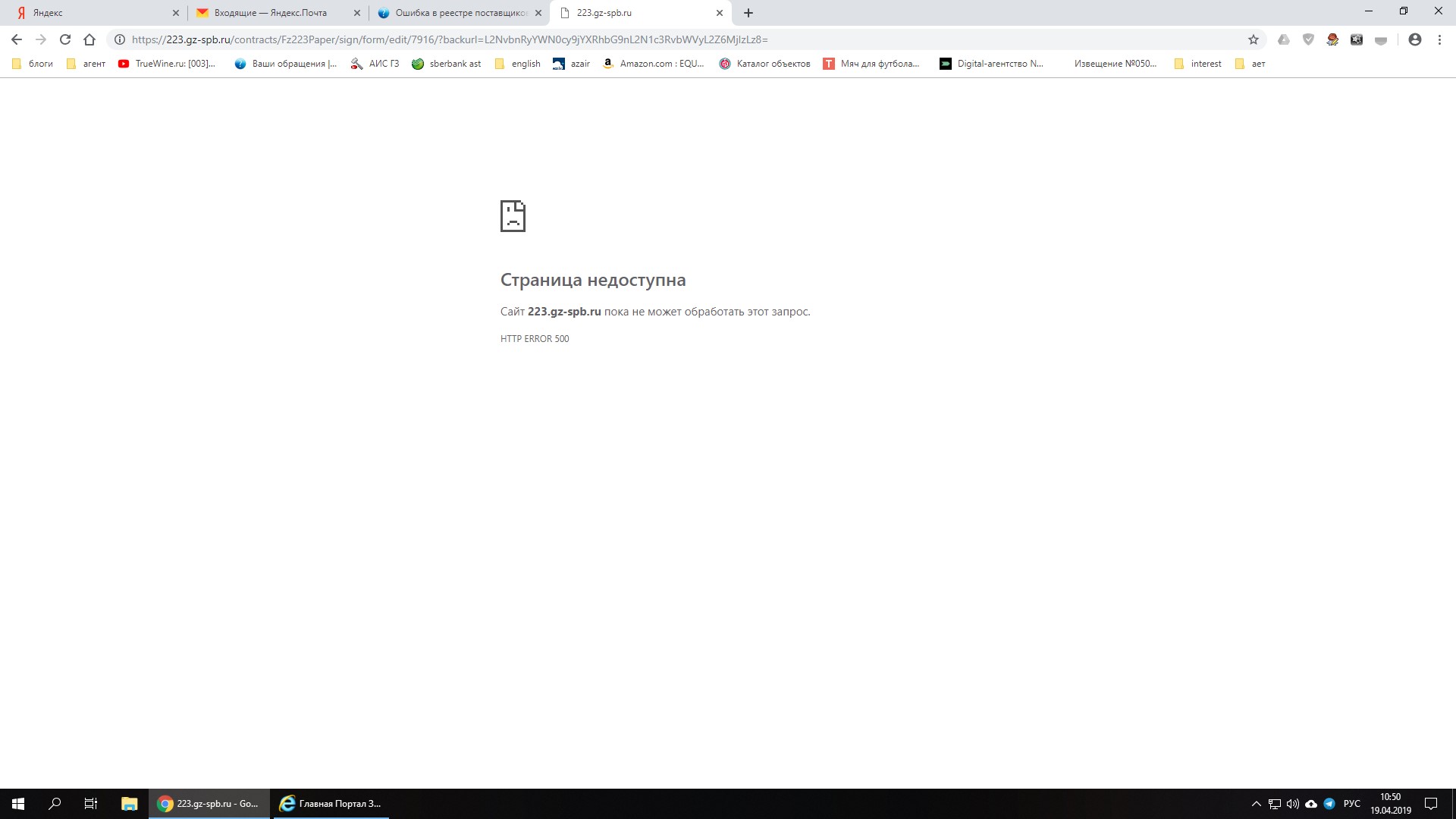Switch to the Яндекс tab
The width and height of the screenshot is (1456, 819).
(x=91, y=13)
